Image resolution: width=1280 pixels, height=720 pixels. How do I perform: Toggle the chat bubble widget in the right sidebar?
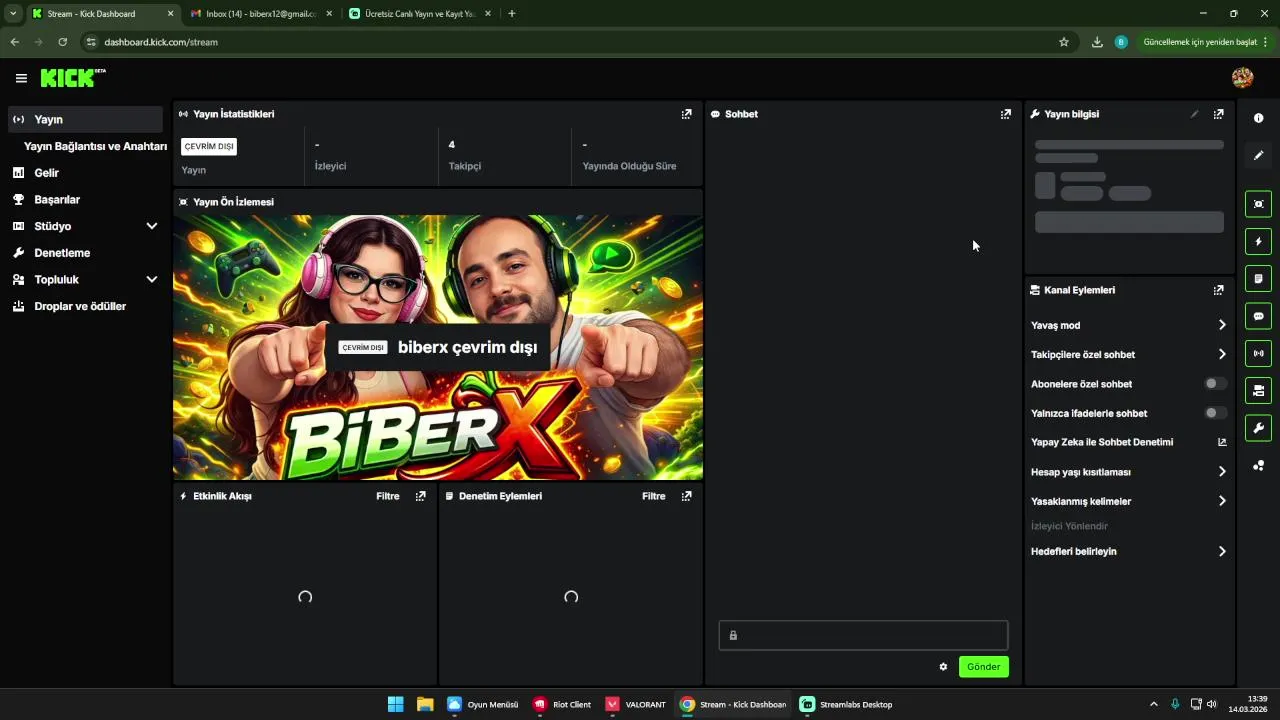(x=1258, y=316)
